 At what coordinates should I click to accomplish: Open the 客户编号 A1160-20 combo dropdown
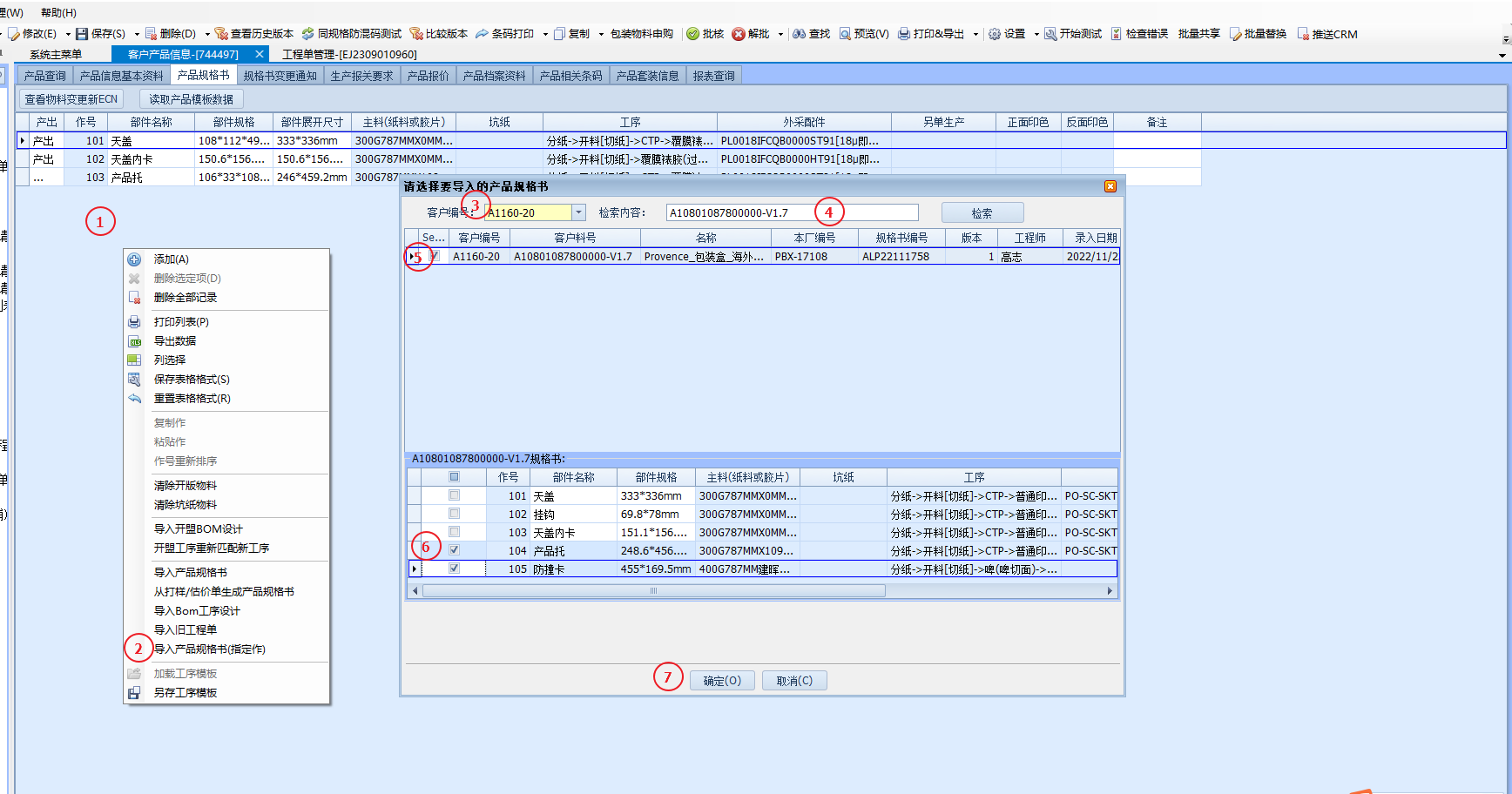(x=578, y=212)
